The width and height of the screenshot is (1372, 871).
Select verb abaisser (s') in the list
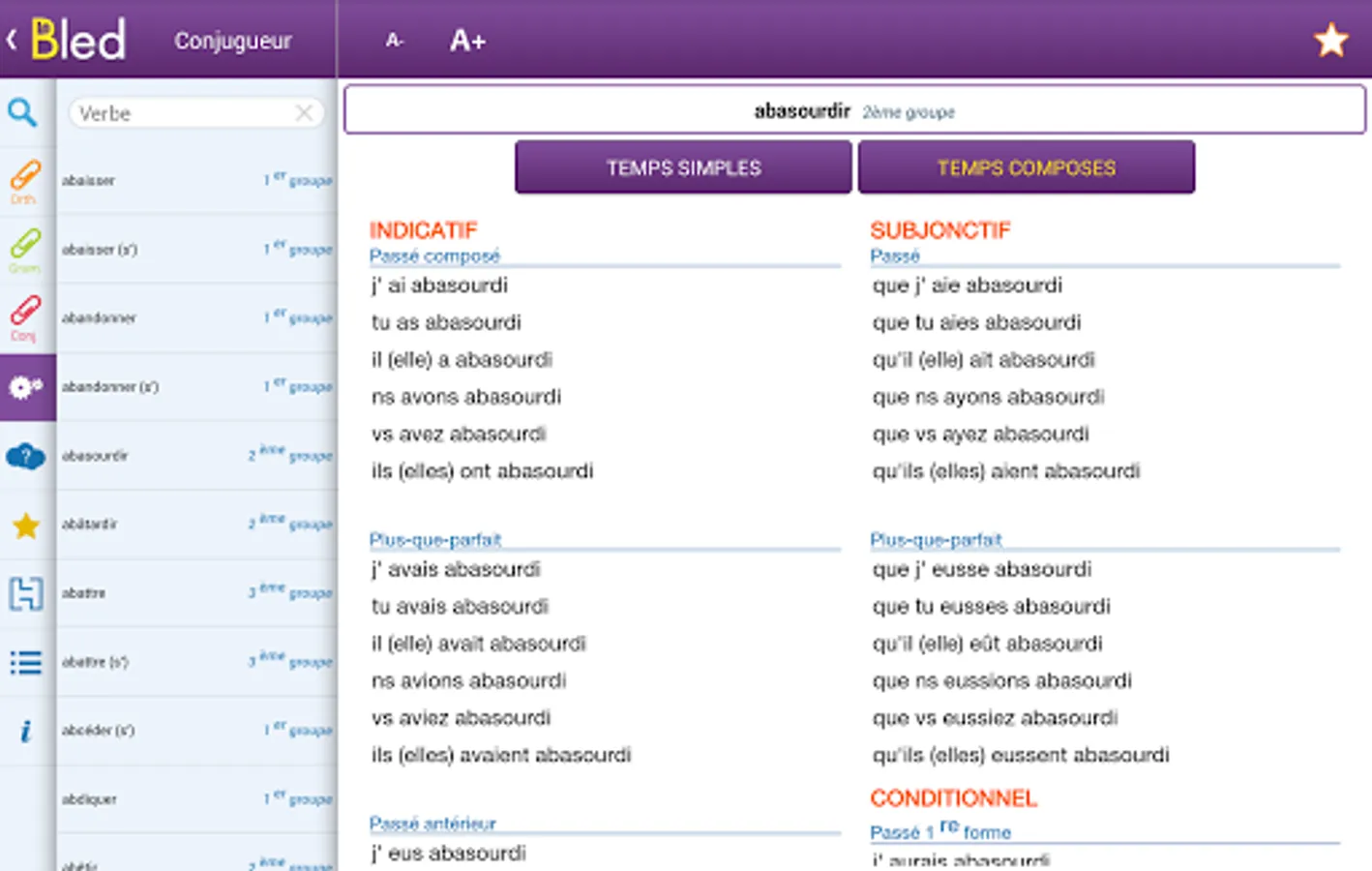[196, 249]
